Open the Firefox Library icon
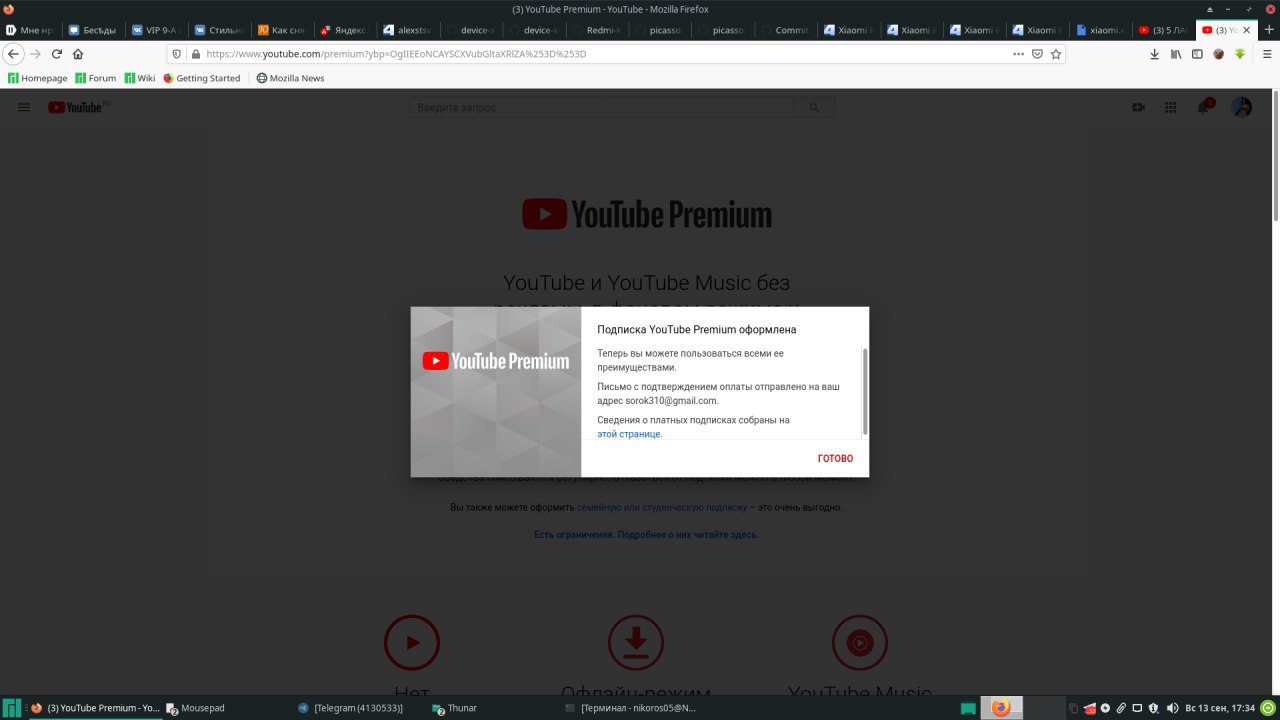 pos(1176,54)
